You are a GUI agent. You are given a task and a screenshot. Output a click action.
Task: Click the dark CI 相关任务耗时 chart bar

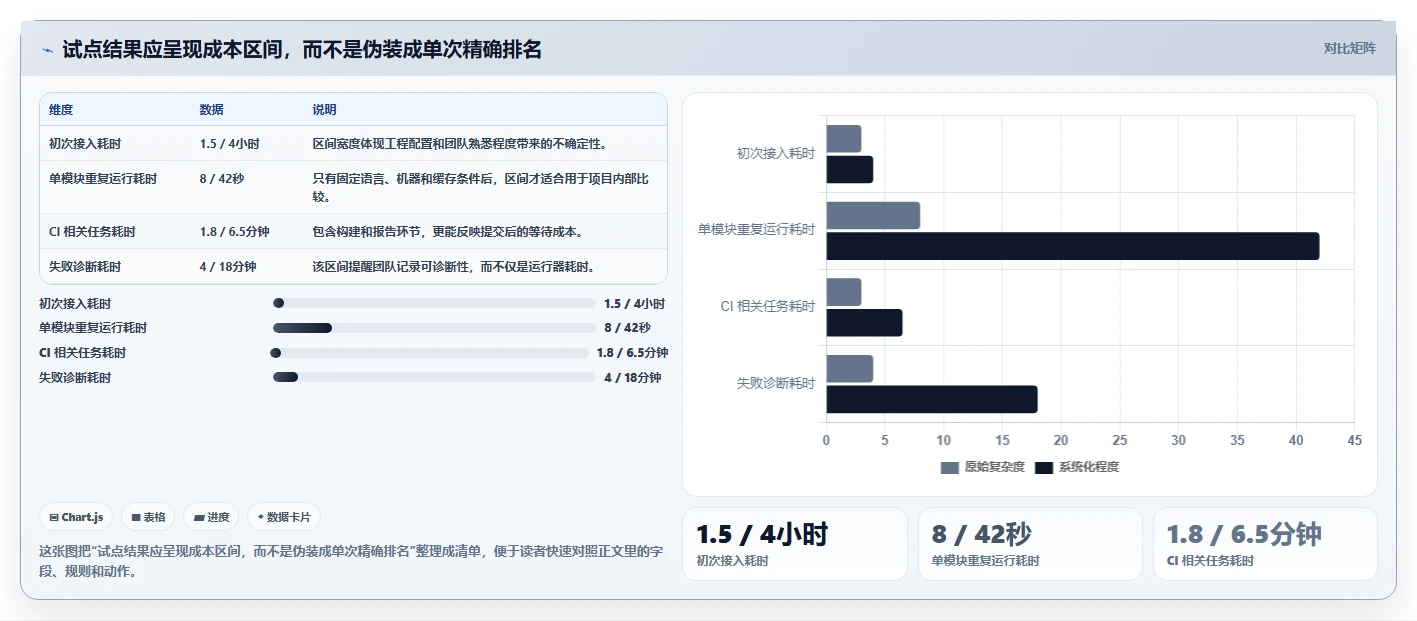864,323
